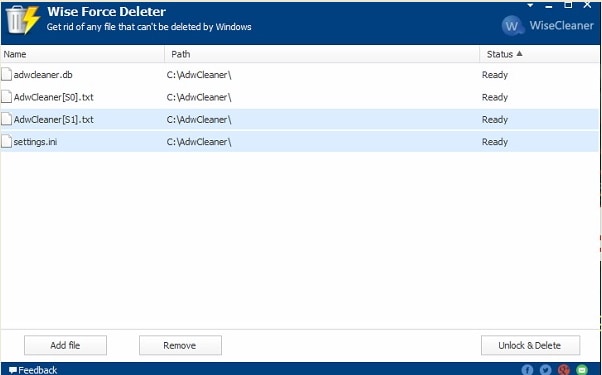Select the AdwCleaner[S0].txt file row

(299, 97)
